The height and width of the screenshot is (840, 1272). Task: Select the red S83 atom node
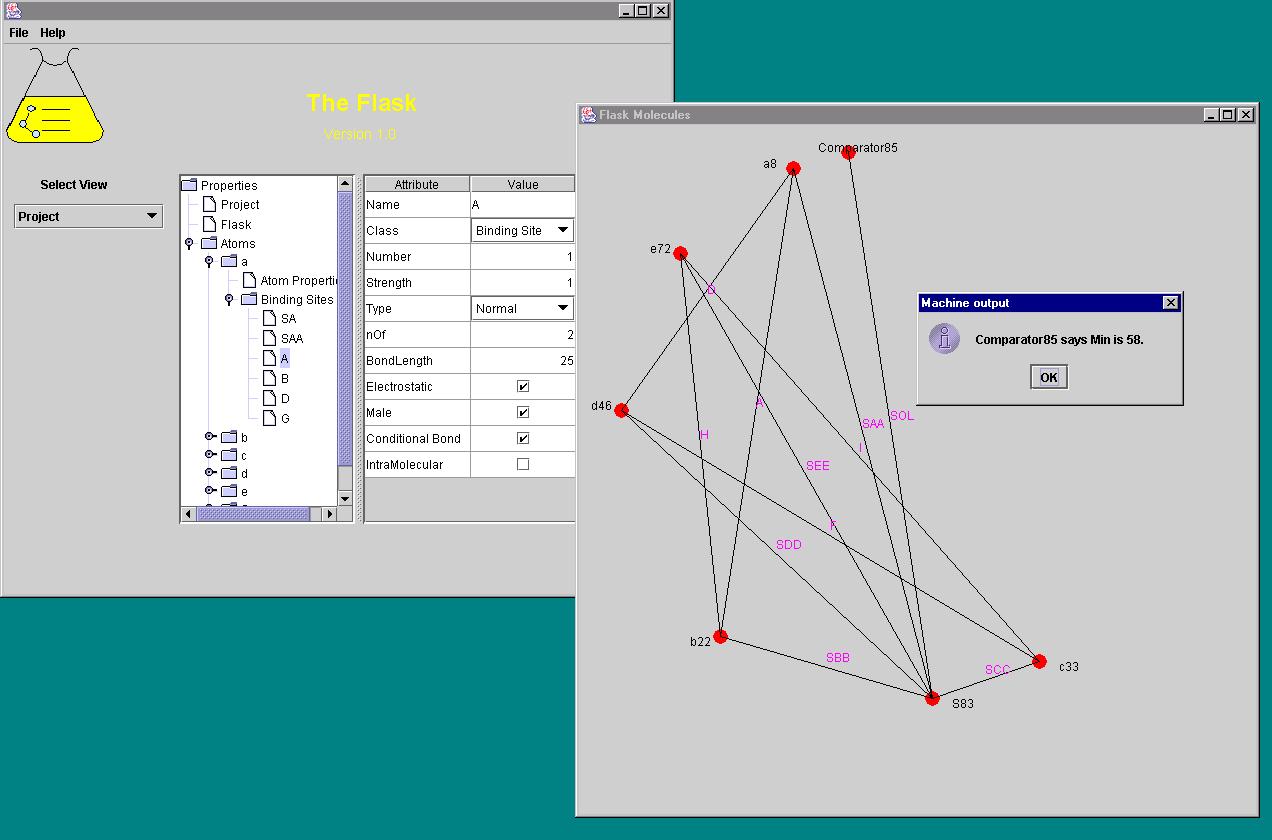932,699
